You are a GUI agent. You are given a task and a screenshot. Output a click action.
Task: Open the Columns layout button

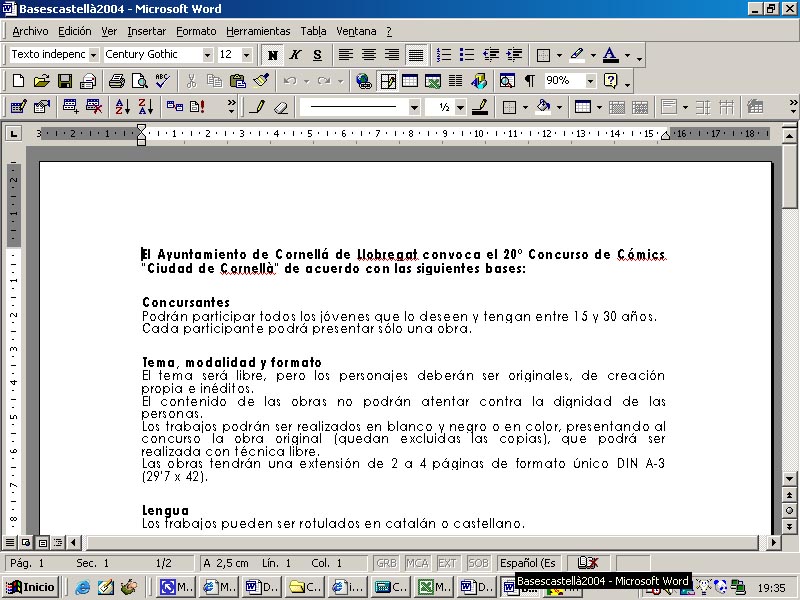coord(456,81)
